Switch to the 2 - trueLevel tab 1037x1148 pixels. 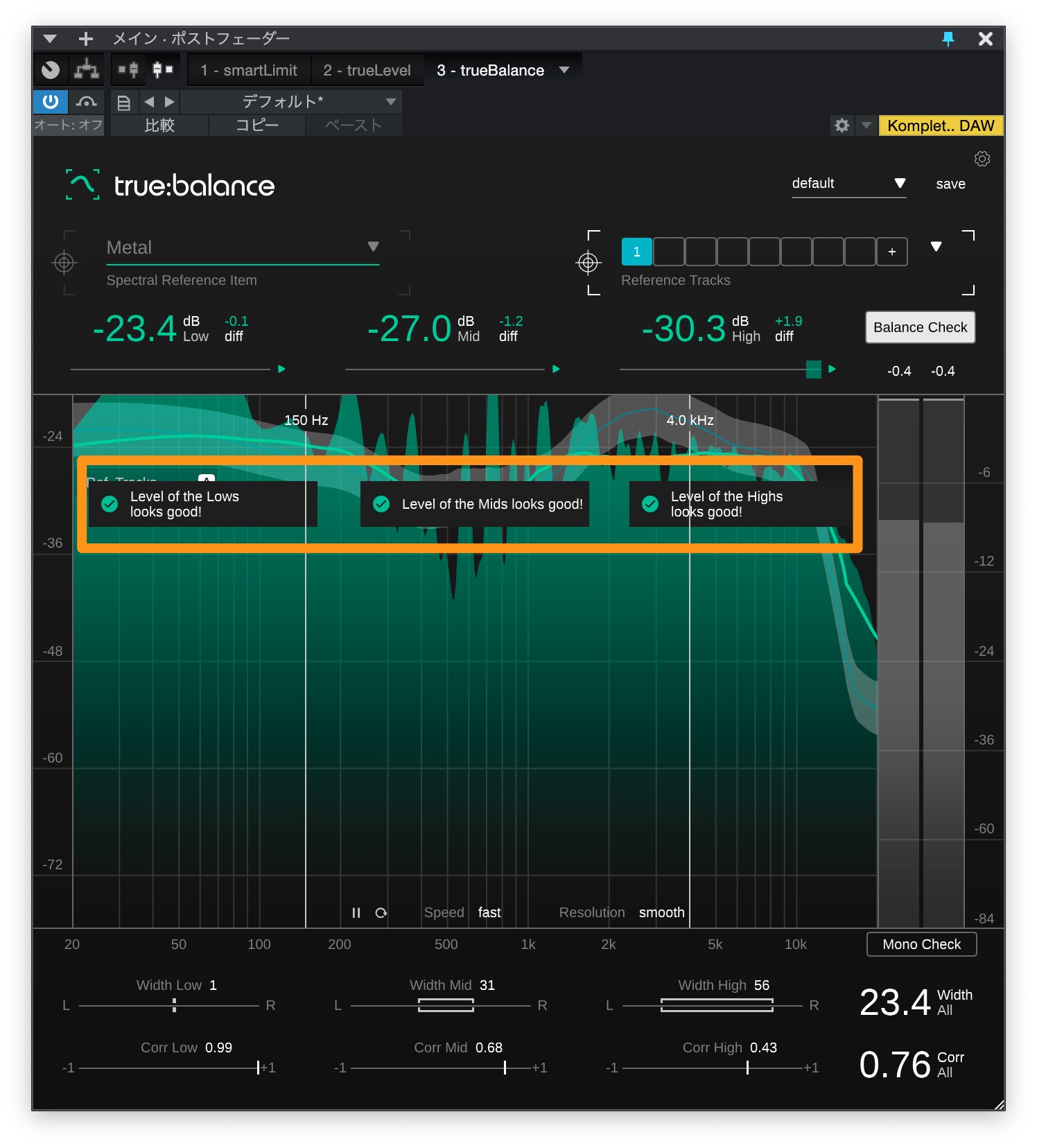click(x=367, y=70)
